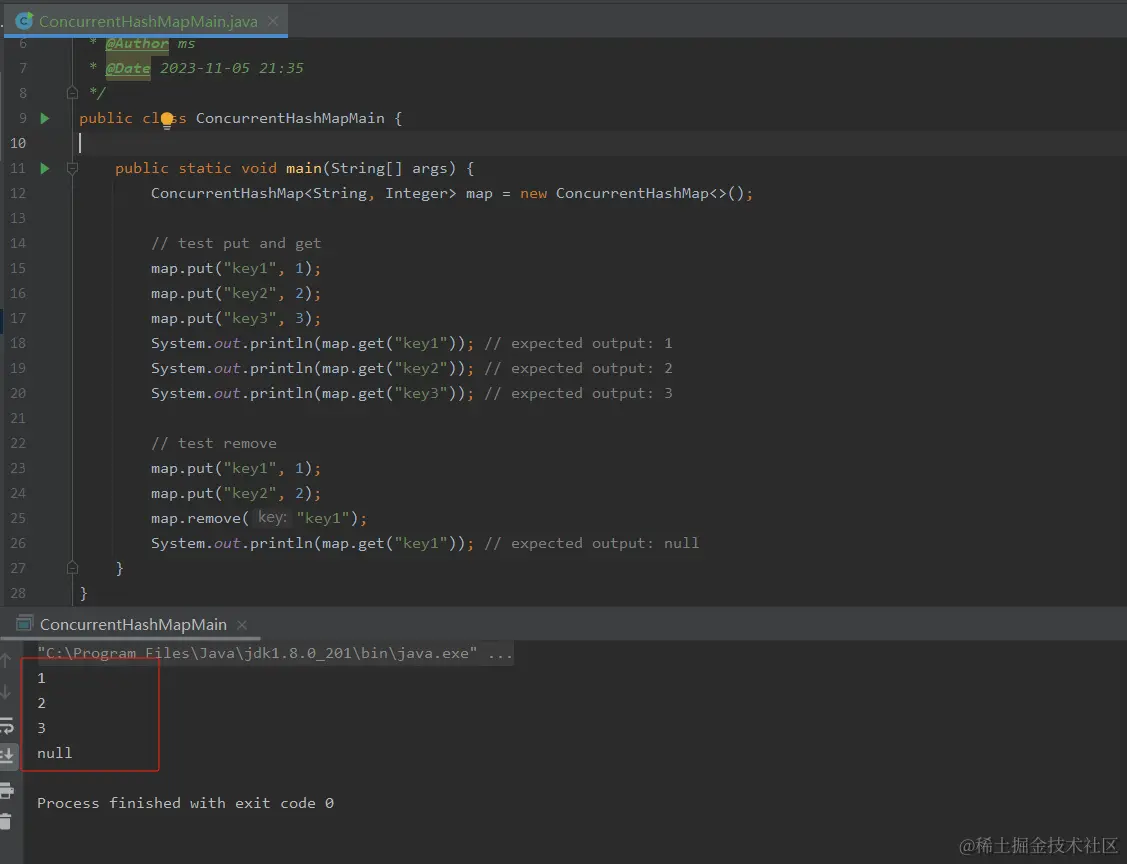
Task: Click class name ConcurrentHashMapMain on line 9
Action: [290, 118]
